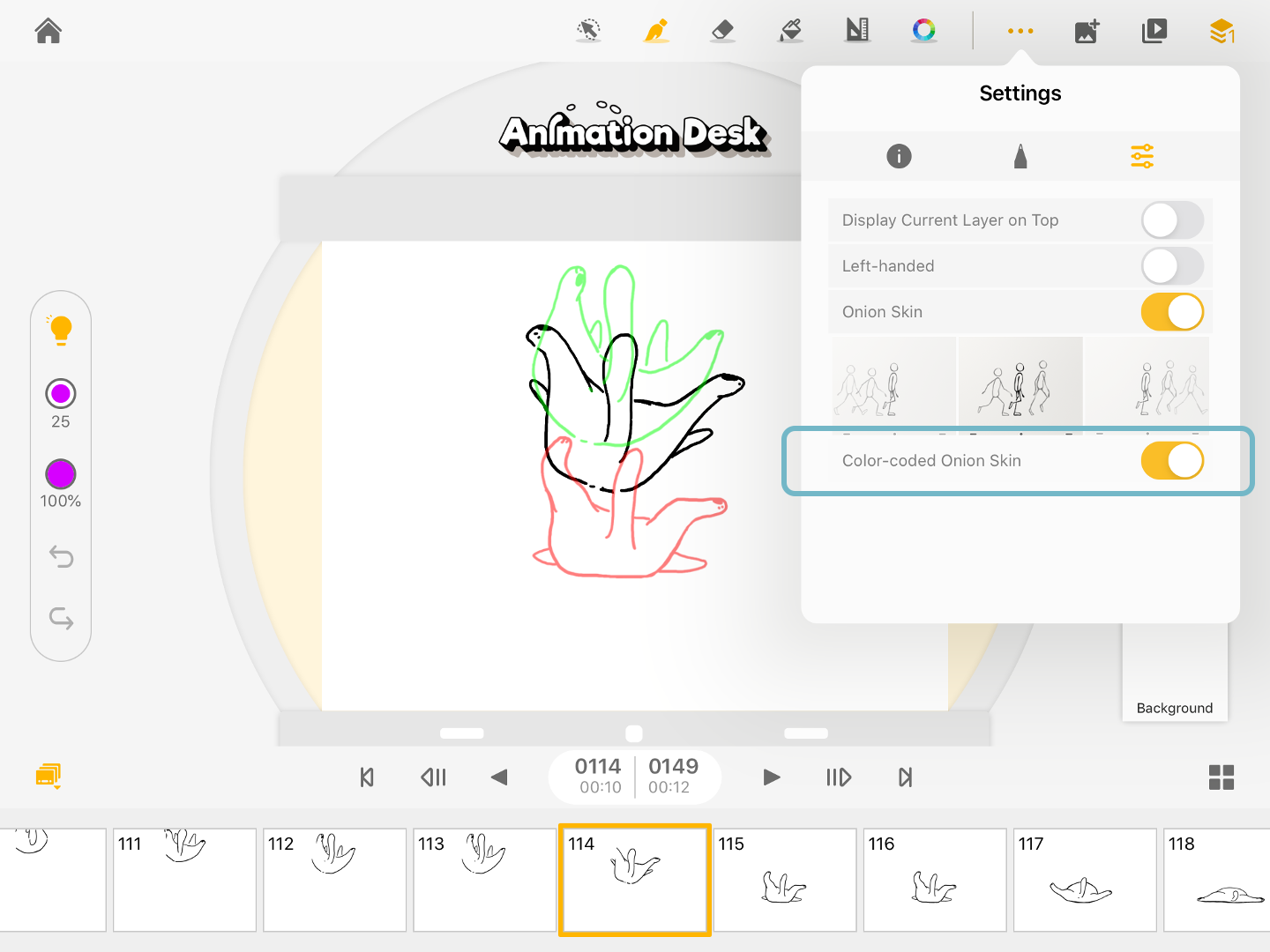Play the animation forward
This screenshot has width=1270, height=952.
pyautogui.click(x=772, y=777)
